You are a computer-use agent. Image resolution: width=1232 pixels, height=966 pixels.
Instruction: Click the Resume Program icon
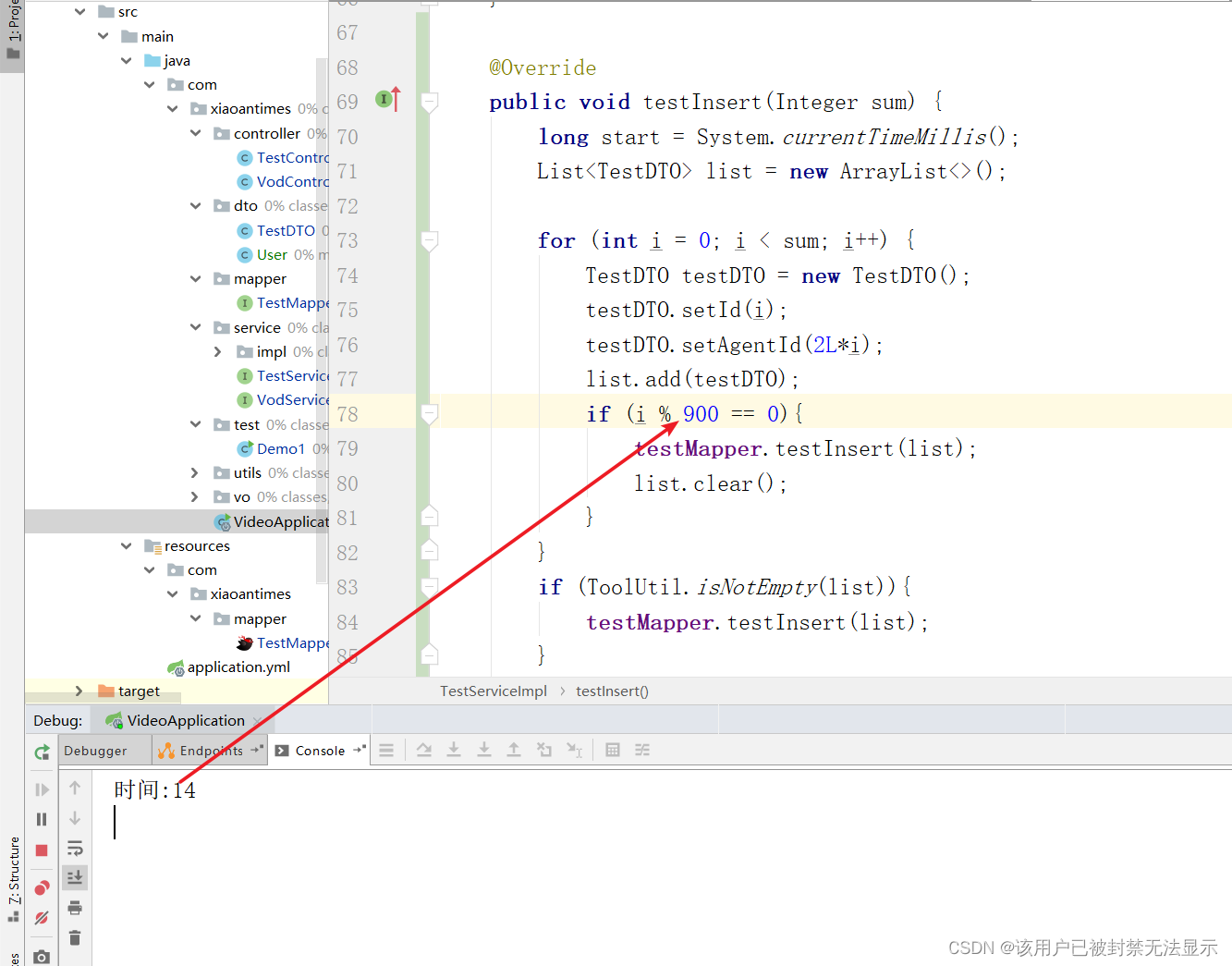(42, 789)
